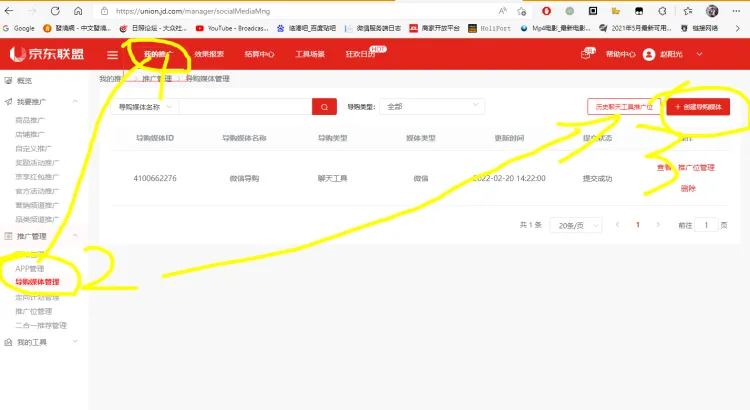The height and width of the screenshot is (410, 750).
Task: Toggle the hamburger menu icon in red header
Action: click(113, 54)
